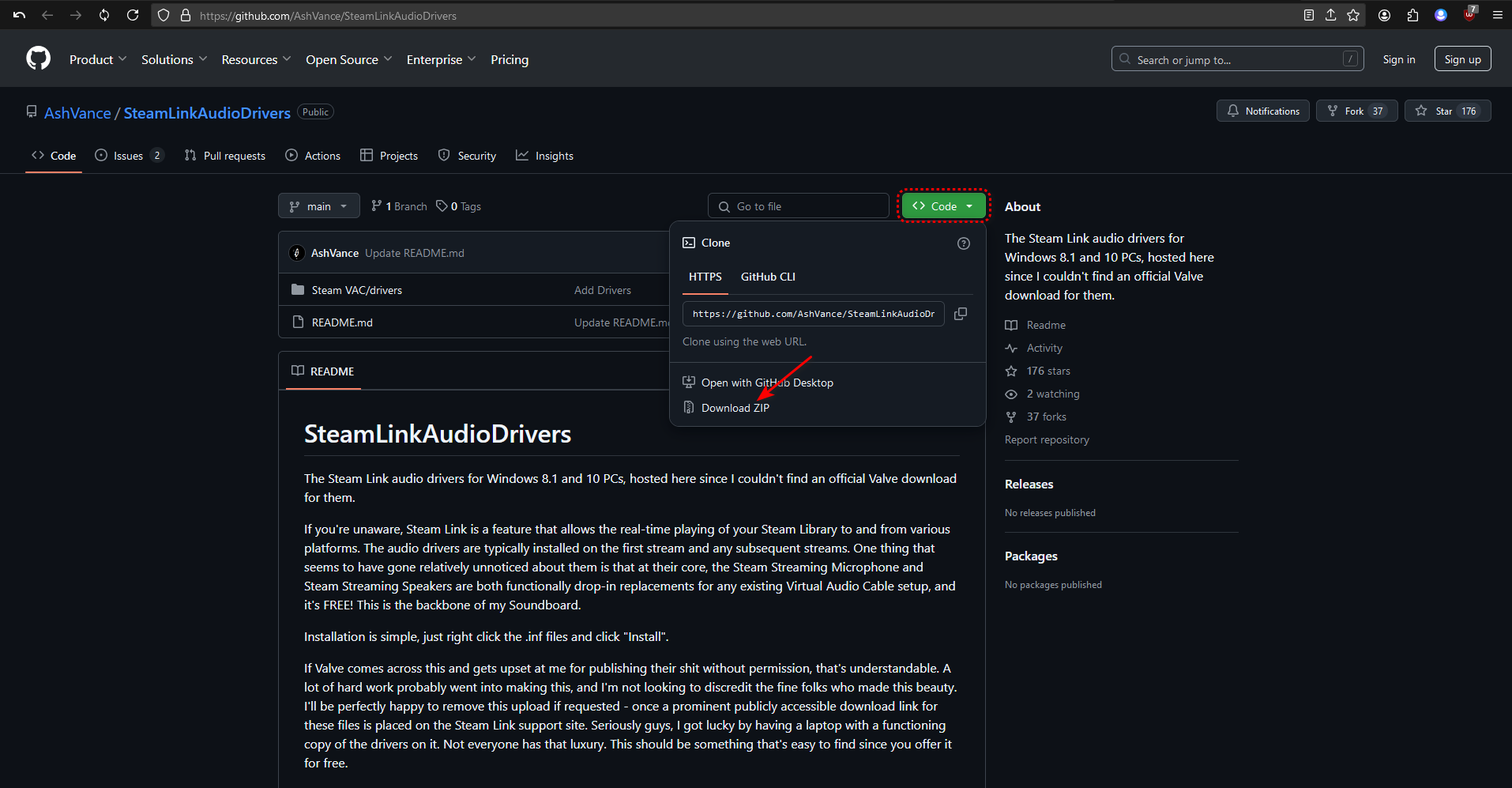Click the clone help question-mark icon

pos(963,243)
